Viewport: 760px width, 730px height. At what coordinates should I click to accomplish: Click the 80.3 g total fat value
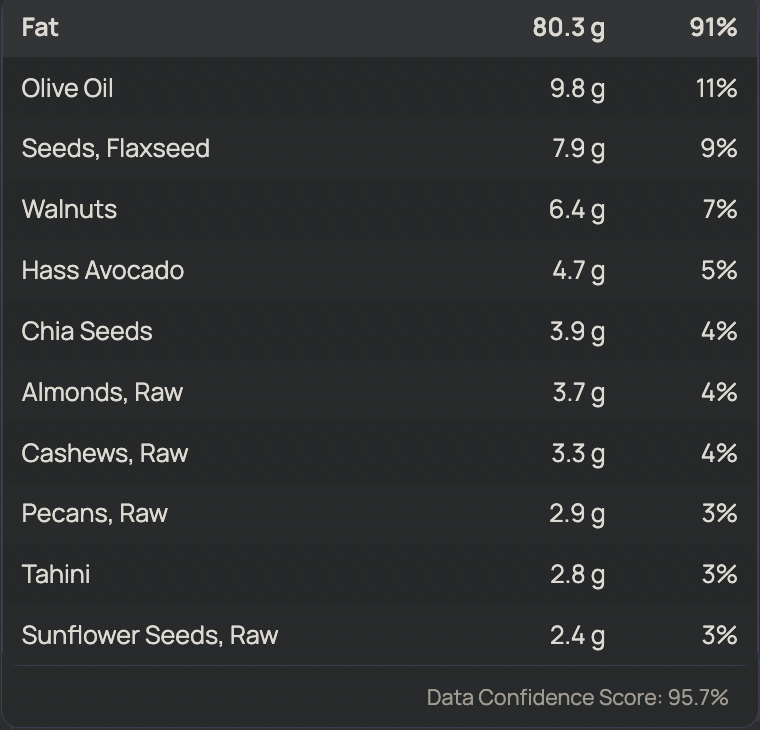pyautogui.click(x=568, y=27)
